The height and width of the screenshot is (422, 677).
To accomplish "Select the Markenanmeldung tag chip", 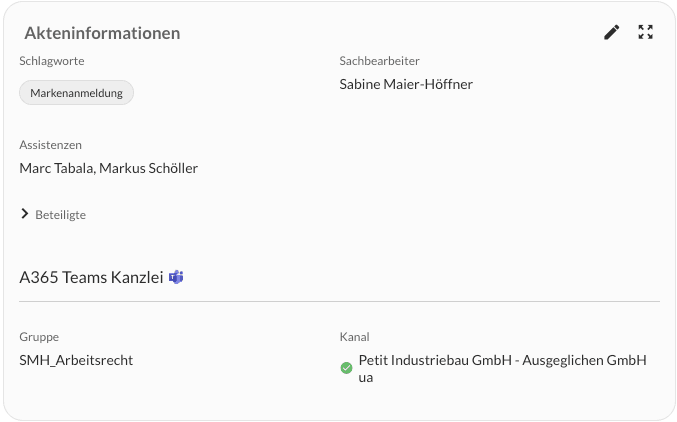I will tap(76, 93).
